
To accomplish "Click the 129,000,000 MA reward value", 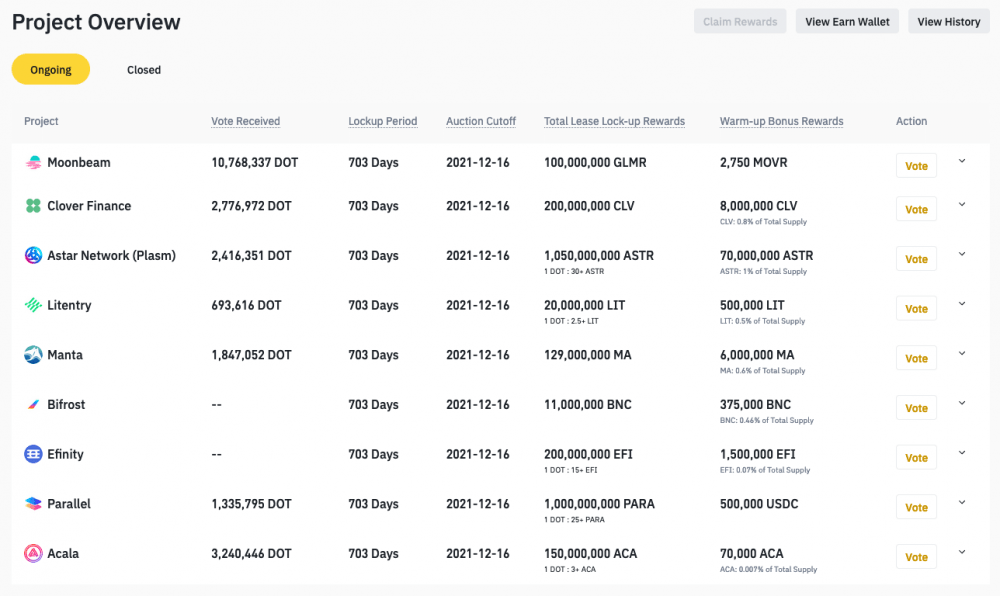I will pos(587,355).
